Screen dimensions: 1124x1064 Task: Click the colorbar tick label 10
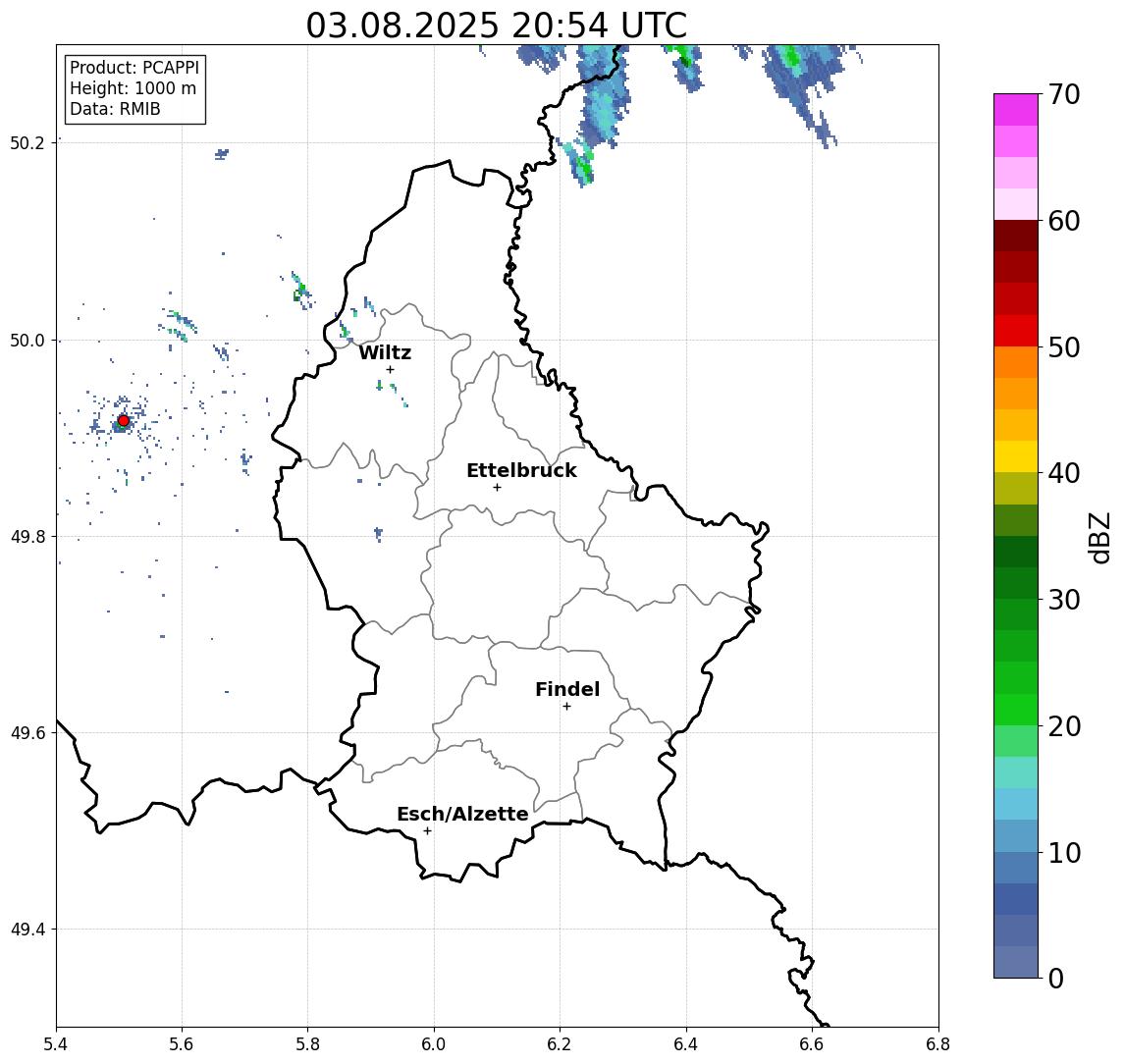coord(1063,852)
